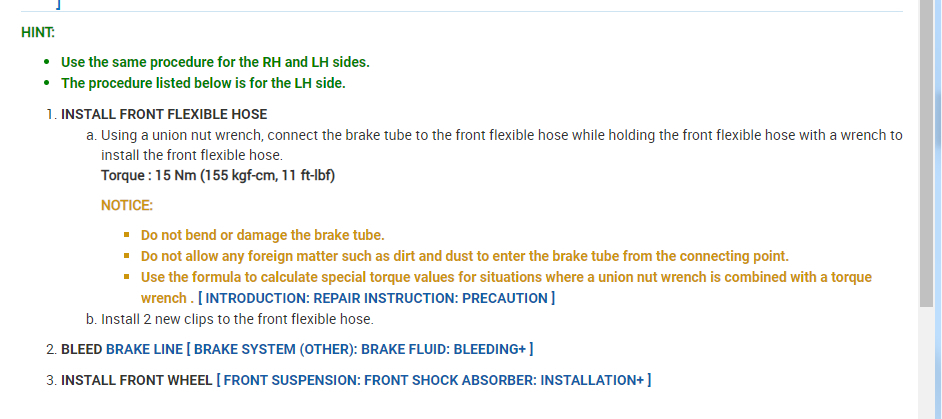Follow the BRAKE SYSTEM (OTHER): BRAKE FLUID: BLEEDING+ link

click(363, 349)
